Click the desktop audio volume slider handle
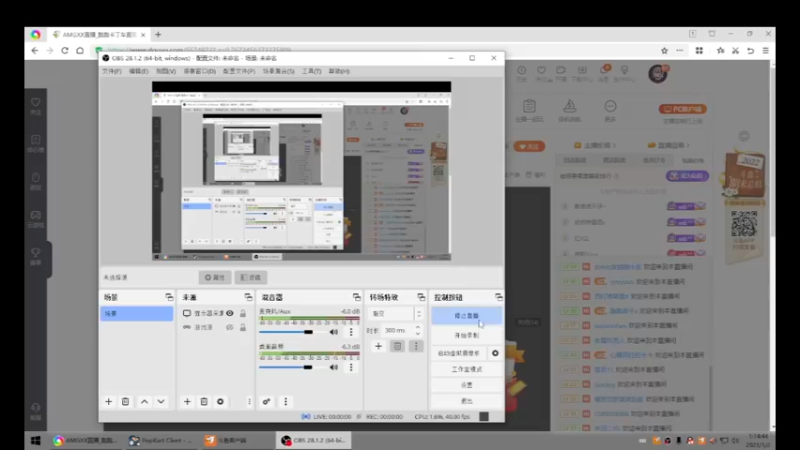The height and width of the screenshot is (450, 800). [308, 367]
